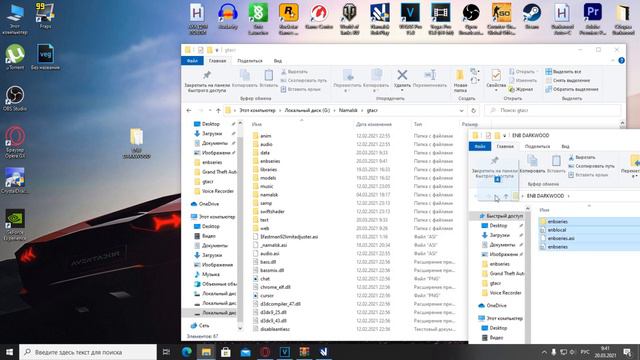The image size is (640, 360).
Task: Select the bass.dll file
Action: click(268, 262)
